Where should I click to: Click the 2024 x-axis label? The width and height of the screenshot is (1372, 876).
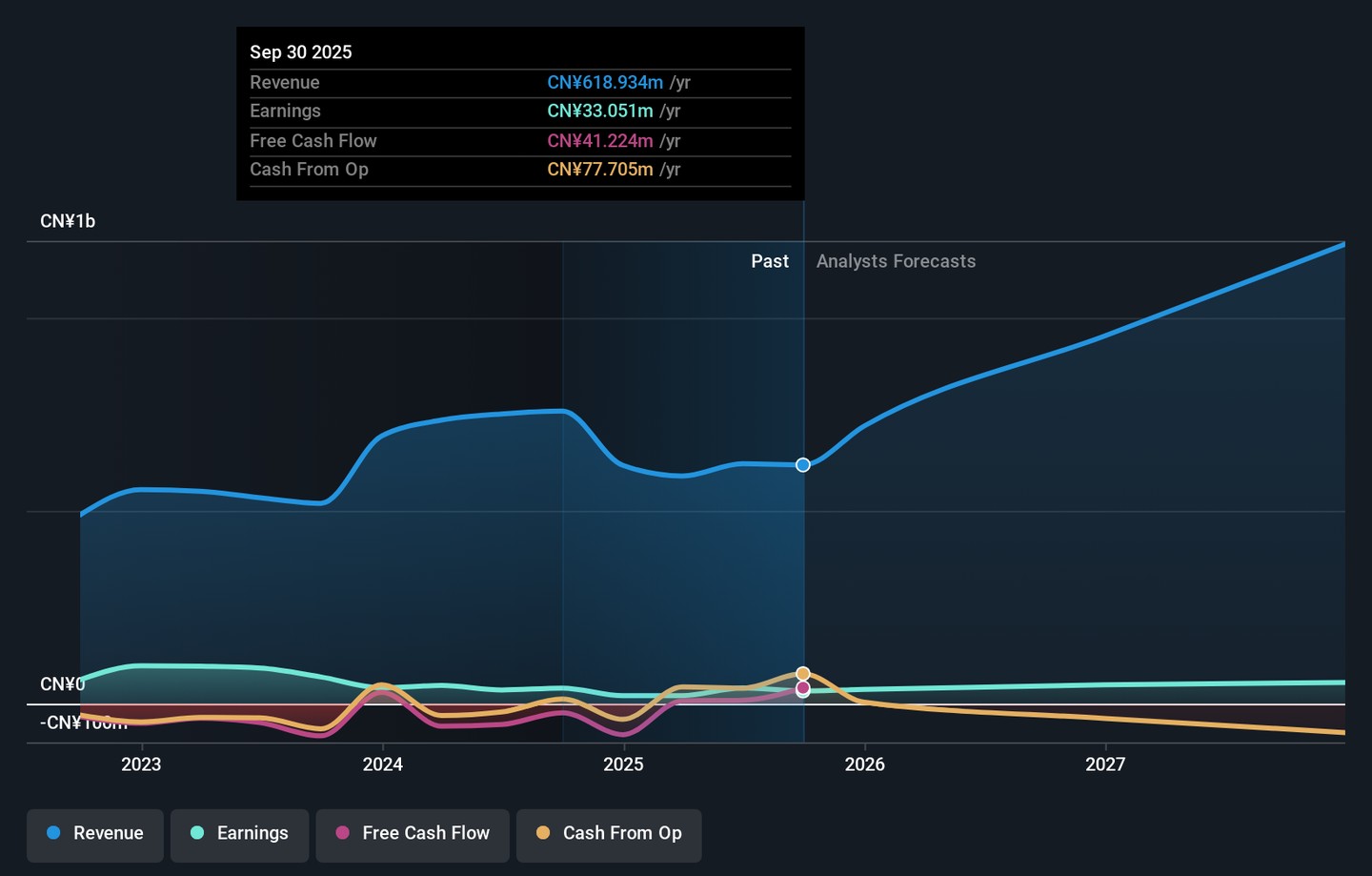tap(383, 764)
